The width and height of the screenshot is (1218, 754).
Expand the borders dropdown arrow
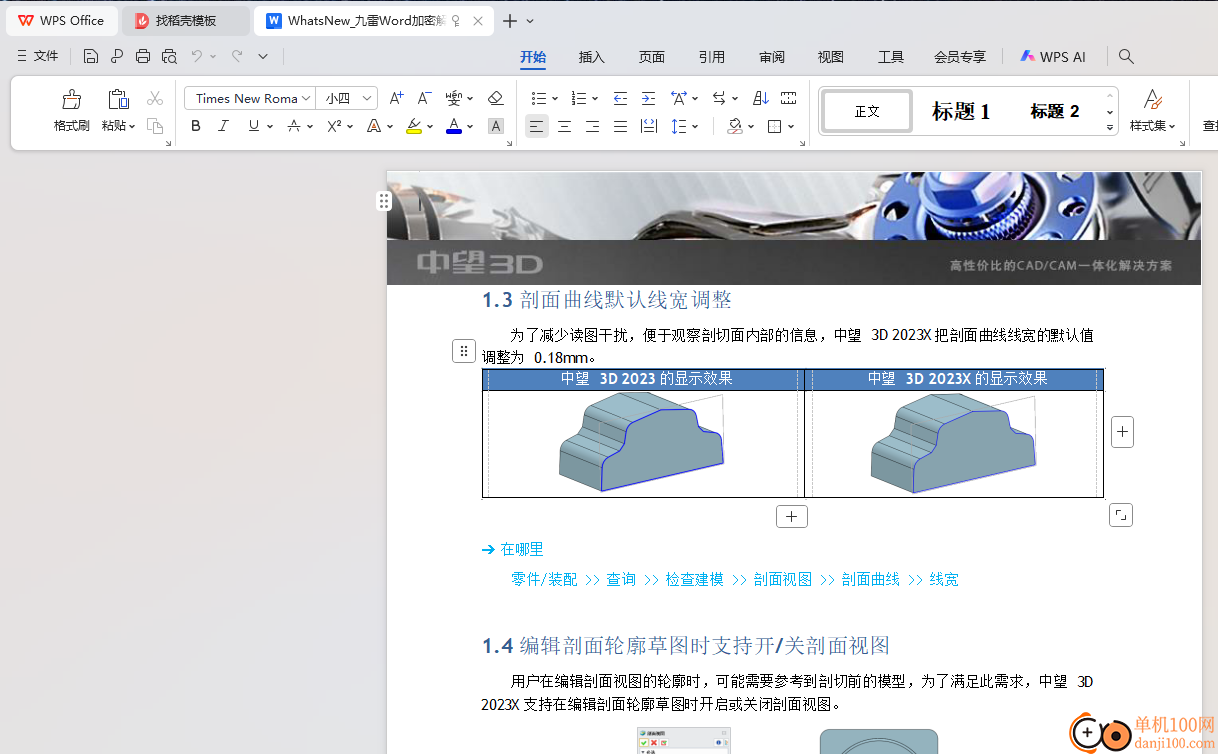pyautogui.click(x=791, y=126)
